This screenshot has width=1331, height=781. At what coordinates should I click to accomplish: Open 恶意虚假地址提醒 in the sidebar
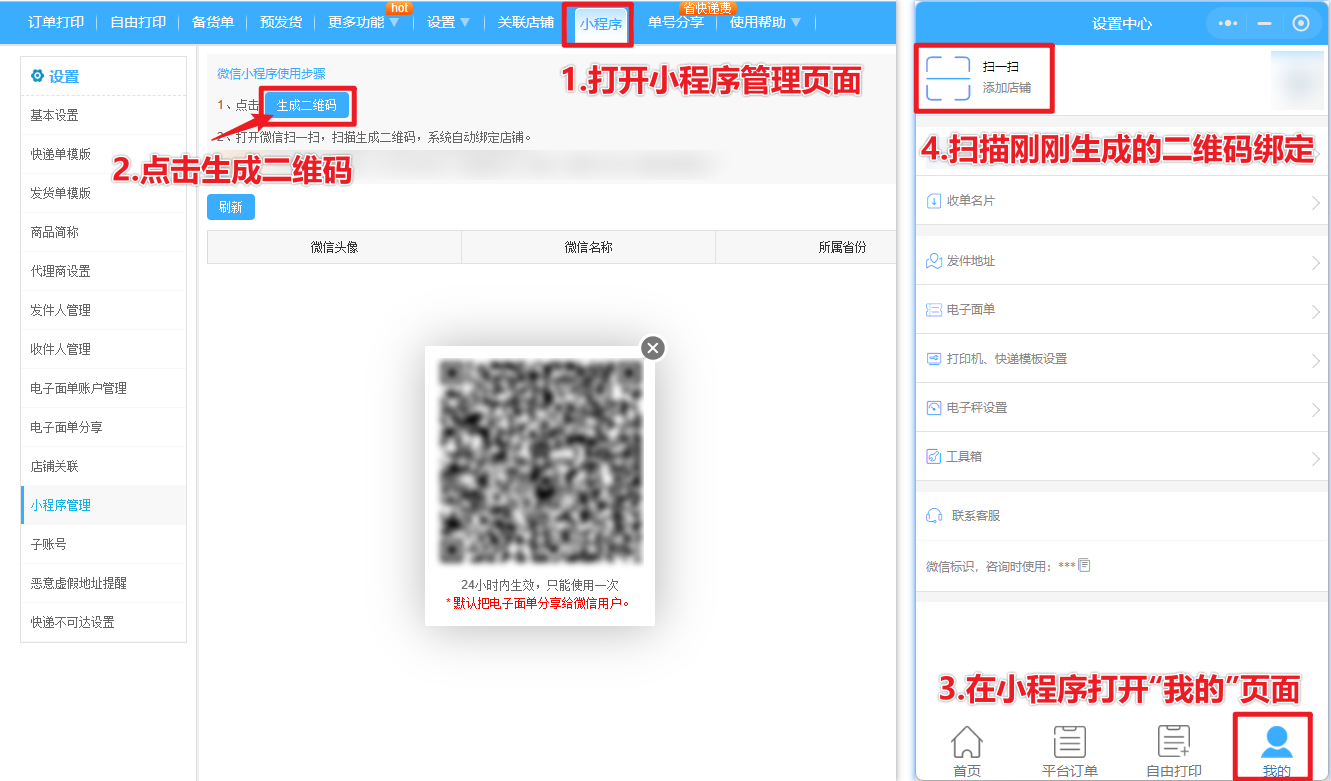click(103, 583)
